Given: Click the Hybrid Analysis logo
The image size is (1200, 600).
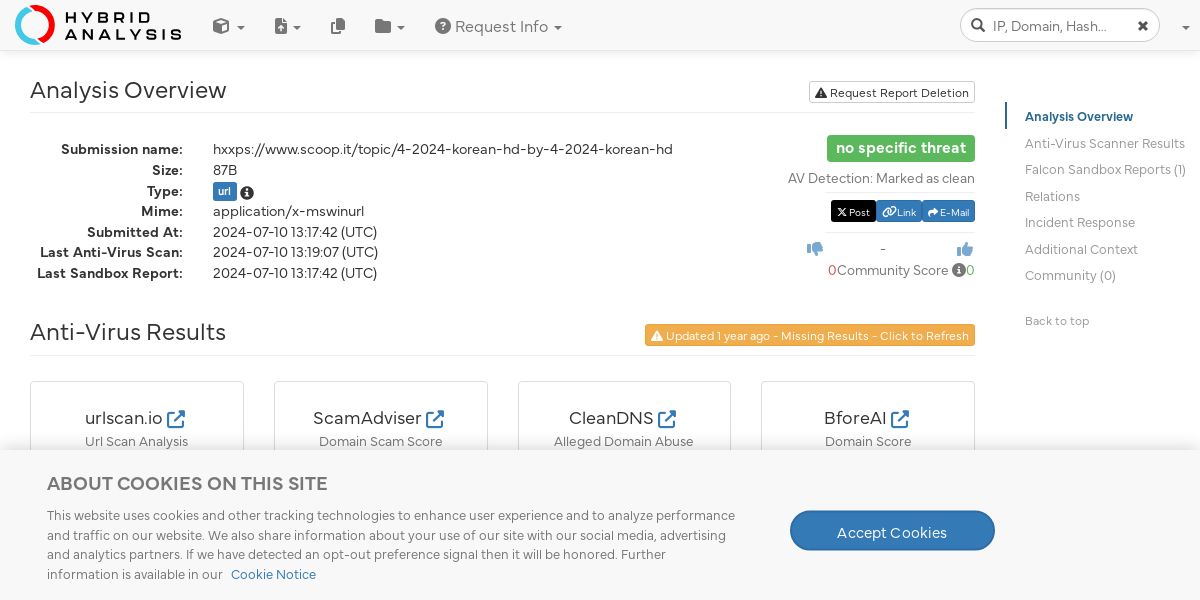Looking at the screenshot, I should click(98, 25).
